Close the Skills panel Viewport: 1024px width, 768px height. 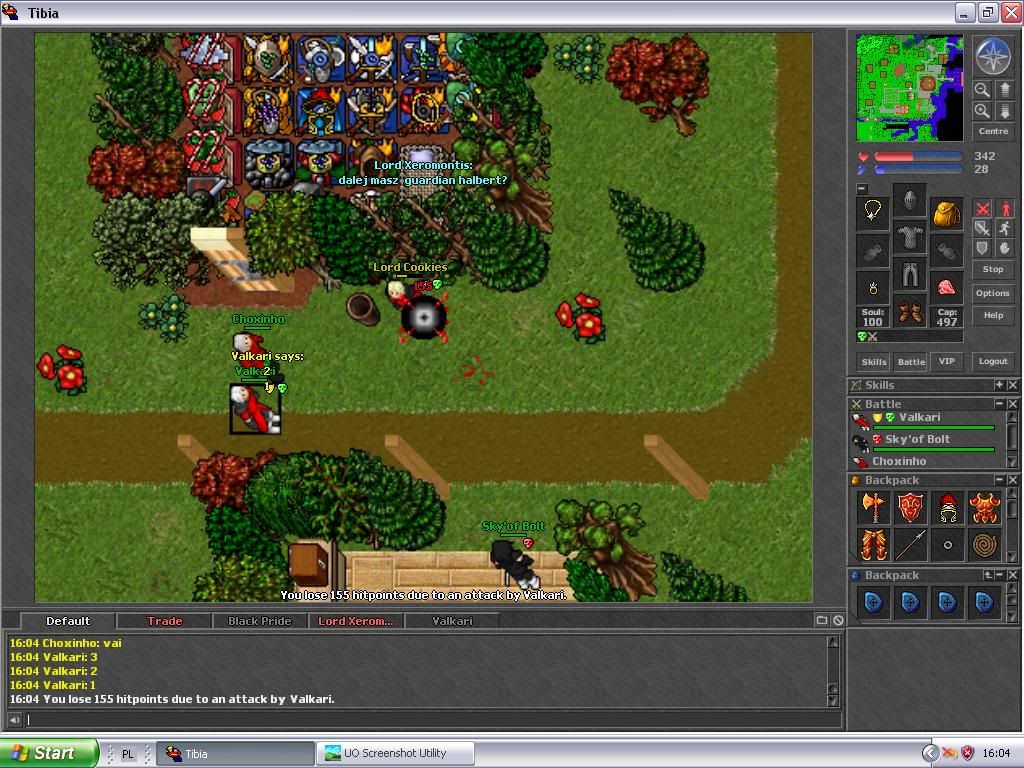coord(1012,385)
